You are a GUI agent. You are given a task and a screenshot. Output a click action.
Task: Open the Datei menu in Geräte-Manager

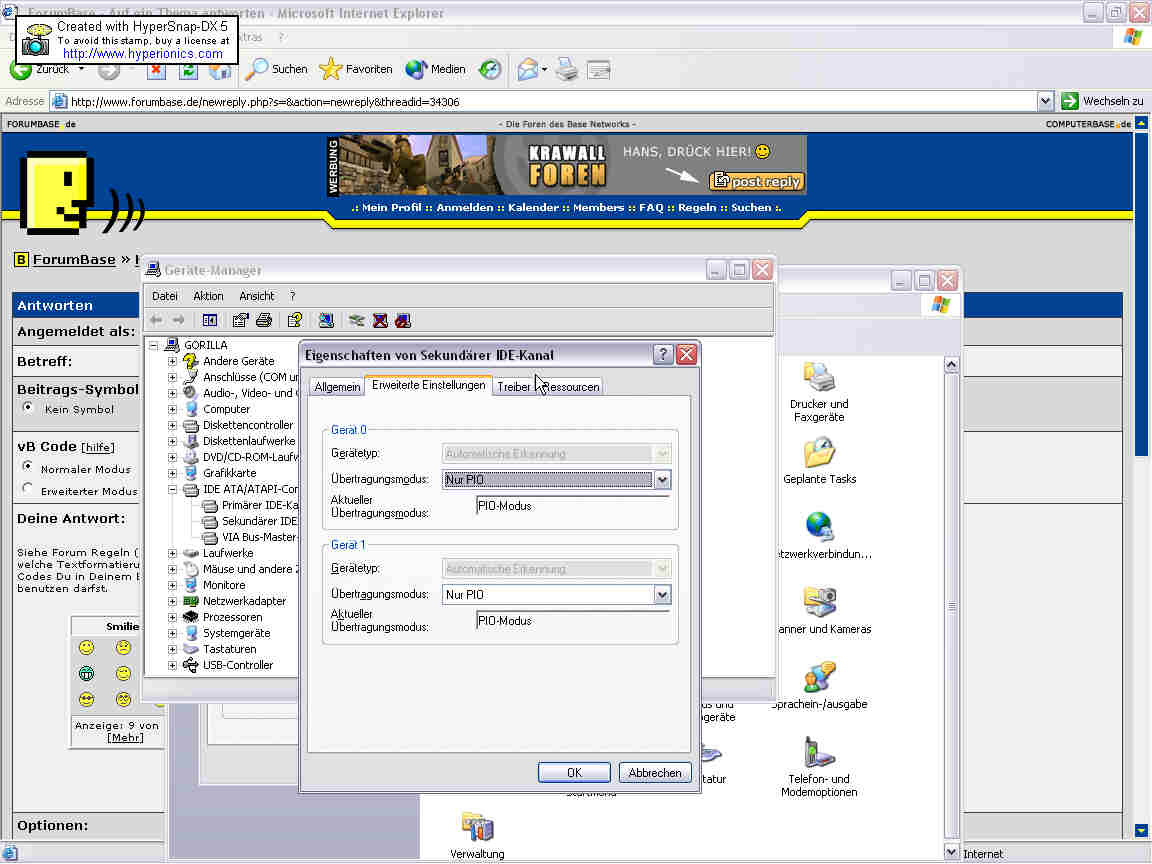pyautogui.click(x=165, y=296)
